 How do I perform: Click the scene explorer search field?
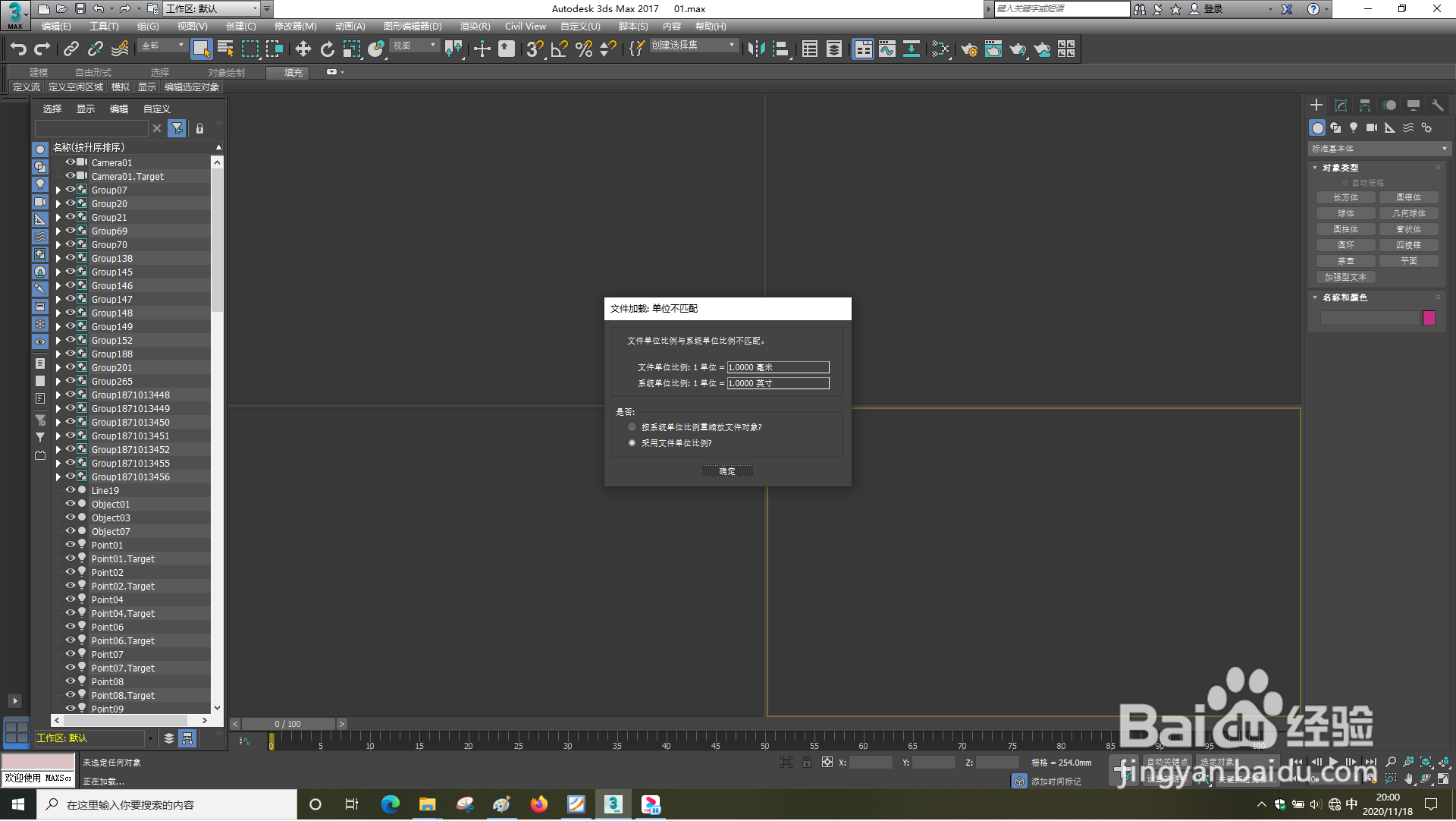91,128
